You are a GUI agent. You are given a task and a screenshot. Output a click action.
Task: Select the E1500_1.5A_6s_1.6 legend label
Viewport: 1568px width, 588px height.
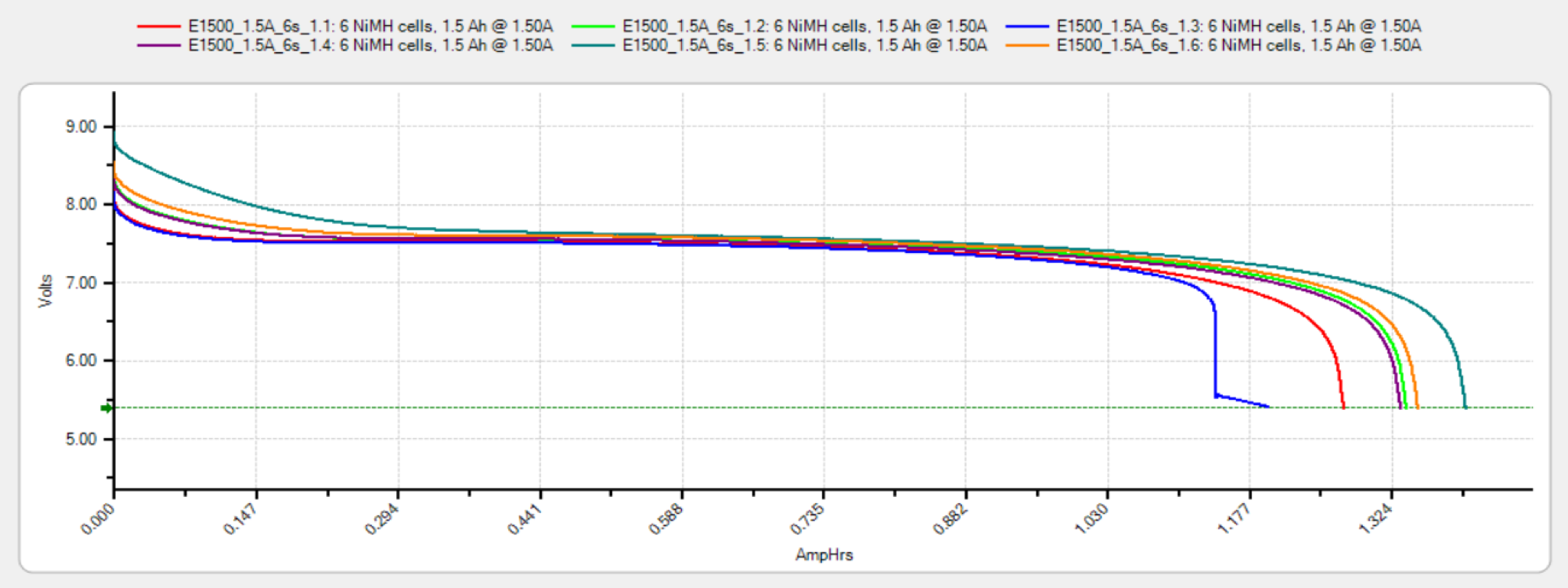pos(1238,46)
